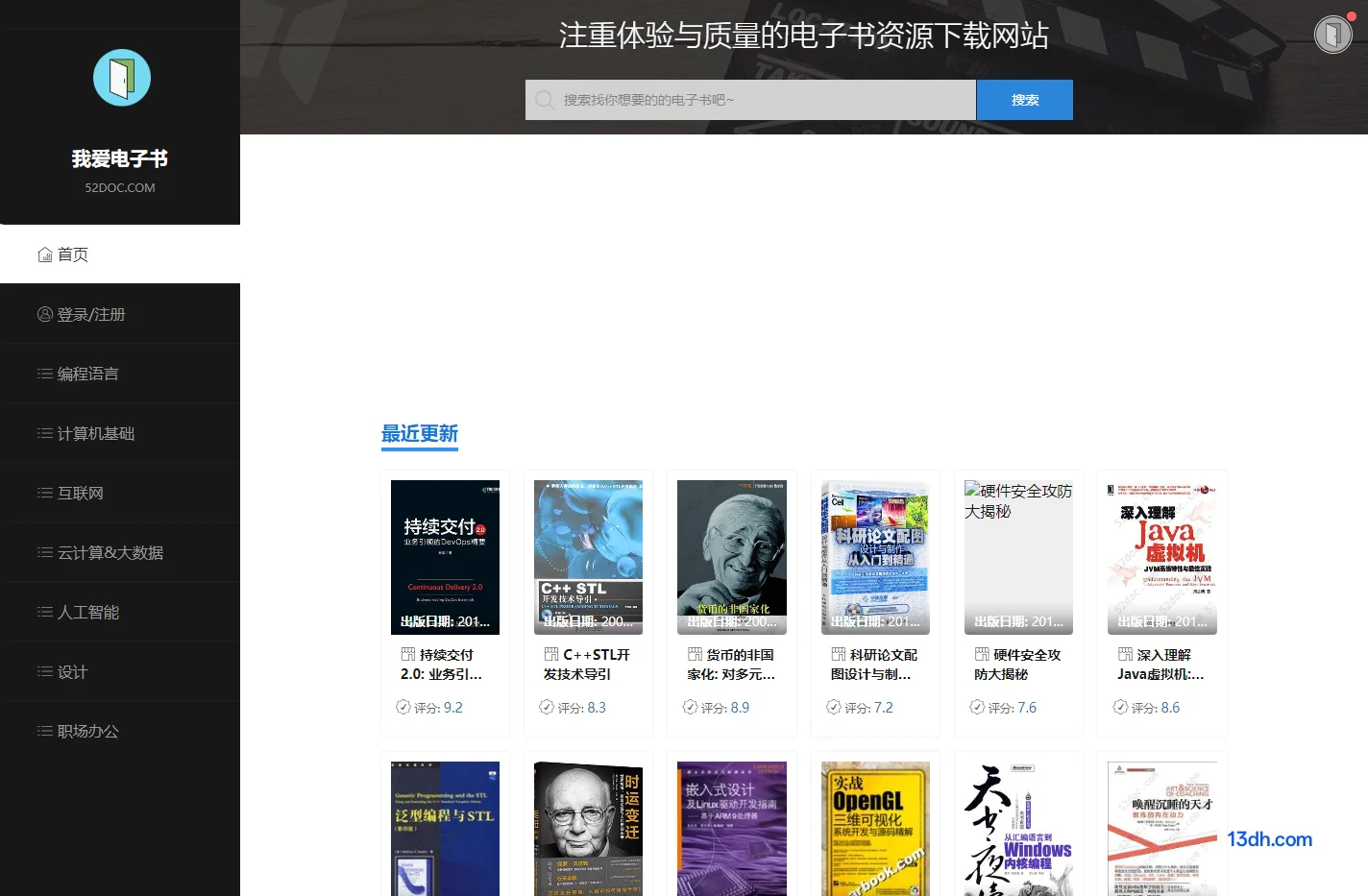The image size is (1368, 896).
Task: Click the rating check icon for 评分 9.2
Action: point(403,707)
